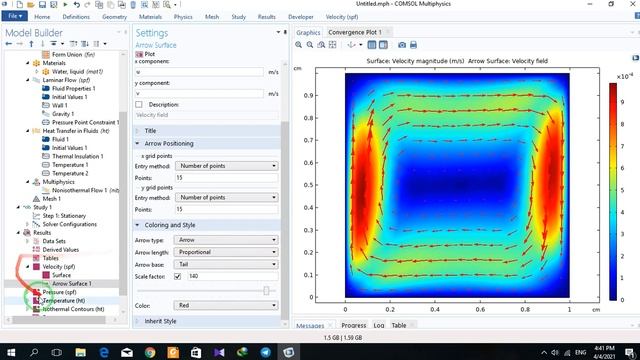Switch to the Results ribbon tab

point(267,17)
